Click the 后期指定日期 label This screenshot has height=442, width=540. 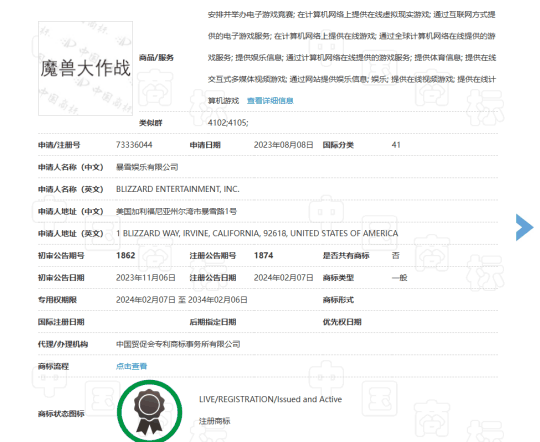point(213,322)
